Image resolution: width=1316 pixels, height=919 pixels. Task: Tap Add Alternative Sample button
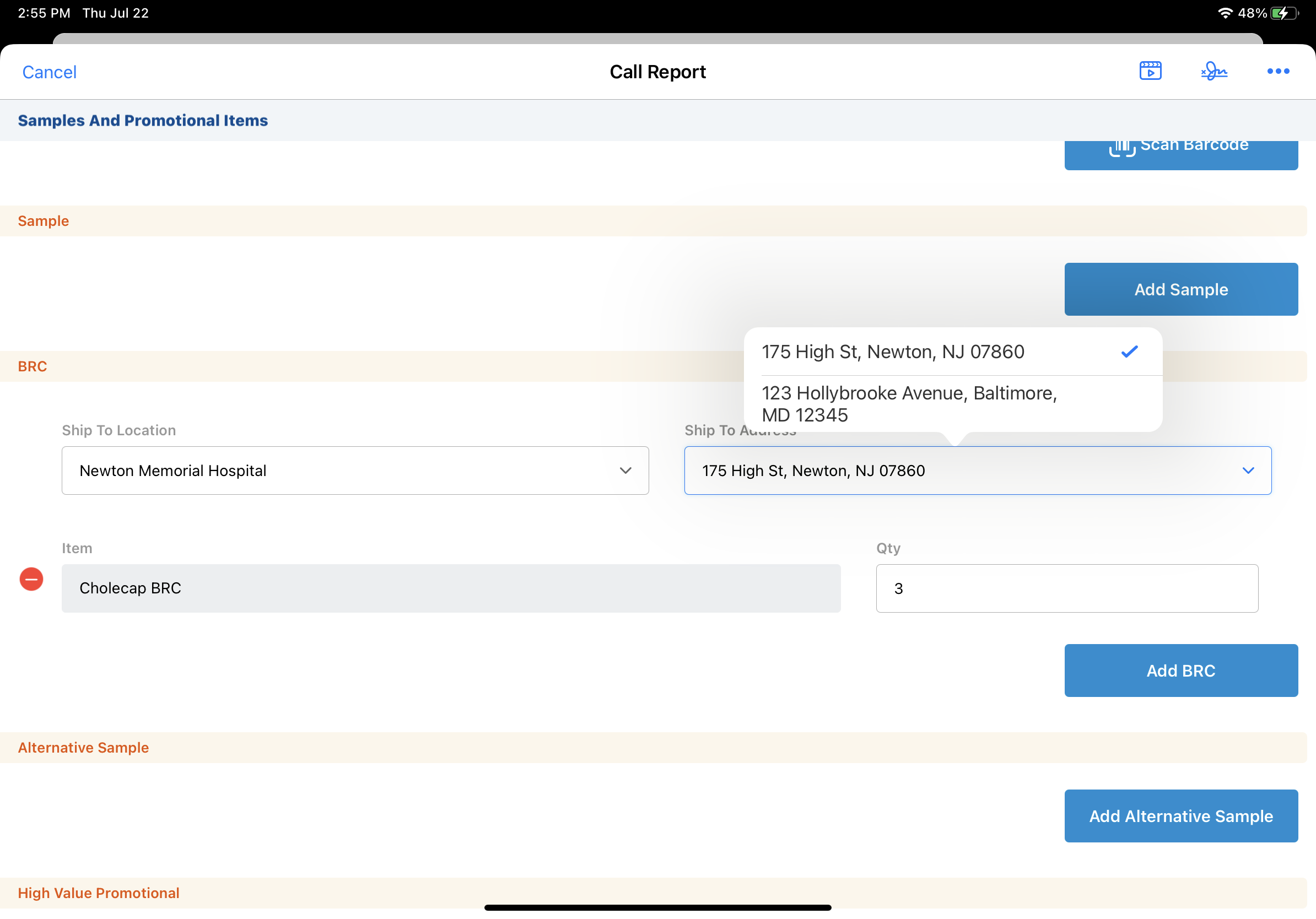point(1181,816)
